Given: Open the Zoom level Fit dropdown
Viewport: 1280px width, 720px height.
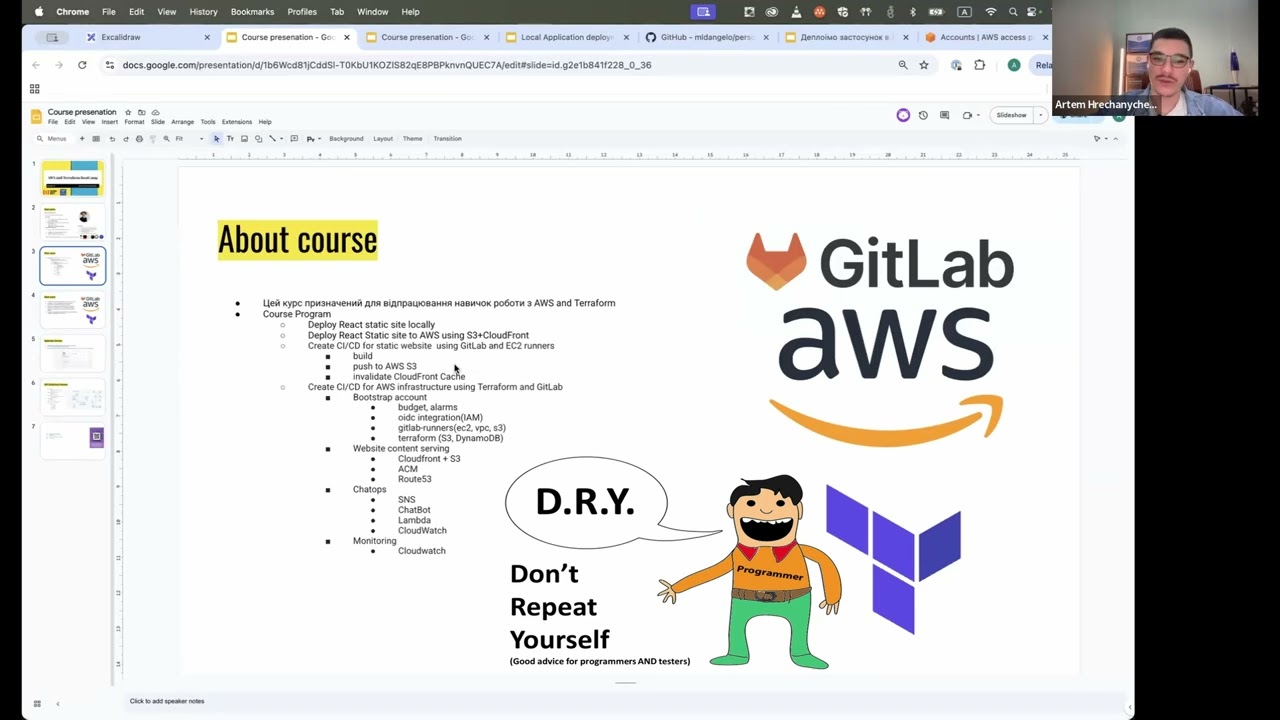Looking at the screenshot, I should [x=189, y=138].
